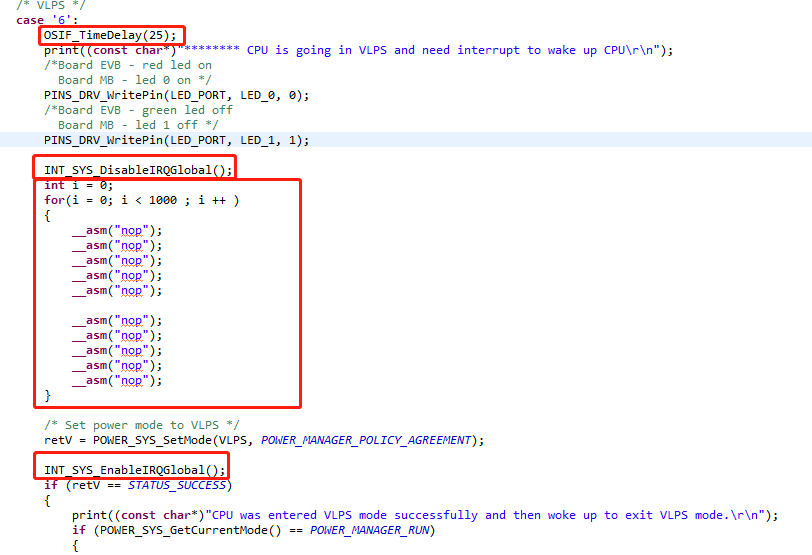The height and width of the screenshot is (555, 812).
Task: Click the highlighted PINS_DRV_WritePin line with LED_1
Action: point(177,140)
